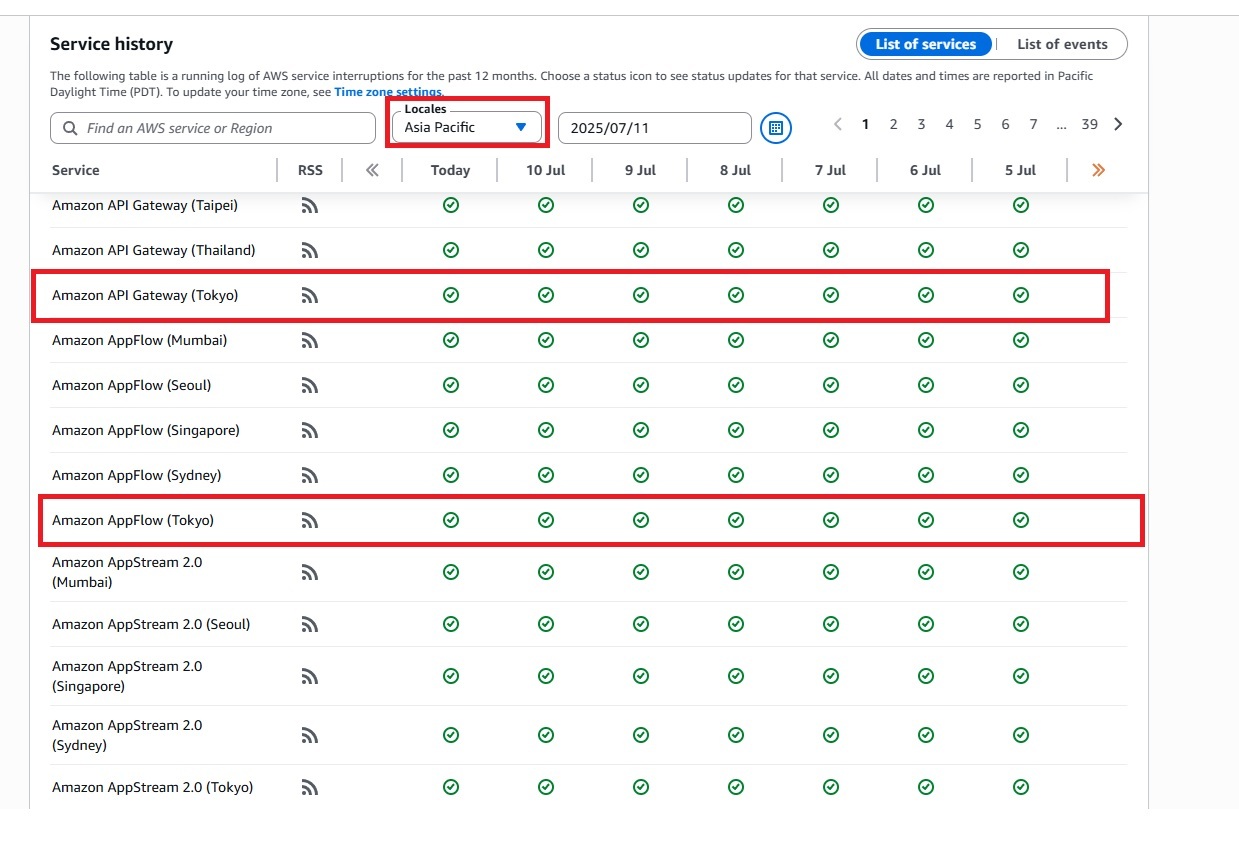This screenshot has width=1239, height=849.
Task: Select page 1 in pagination
Action: point(865,125)
